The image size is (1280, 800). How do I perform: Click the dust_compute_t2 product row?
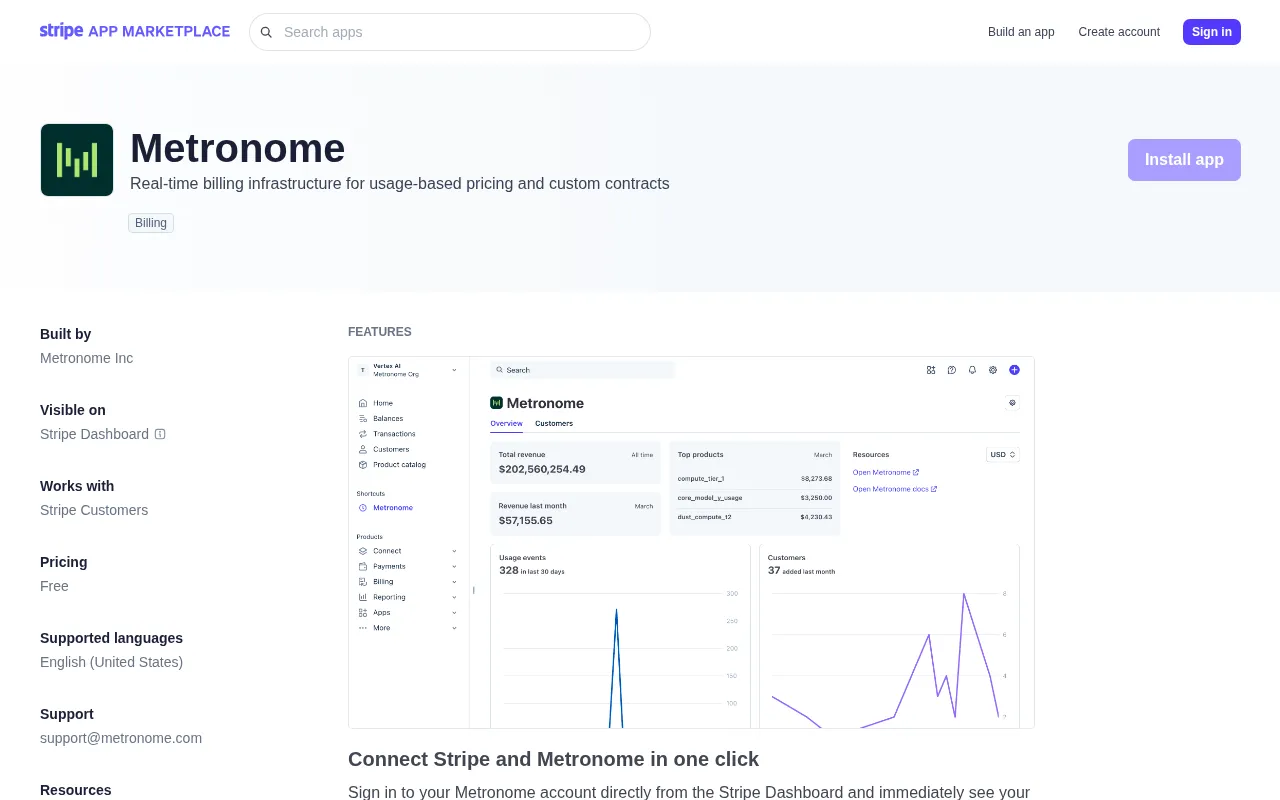pos(755,517)
